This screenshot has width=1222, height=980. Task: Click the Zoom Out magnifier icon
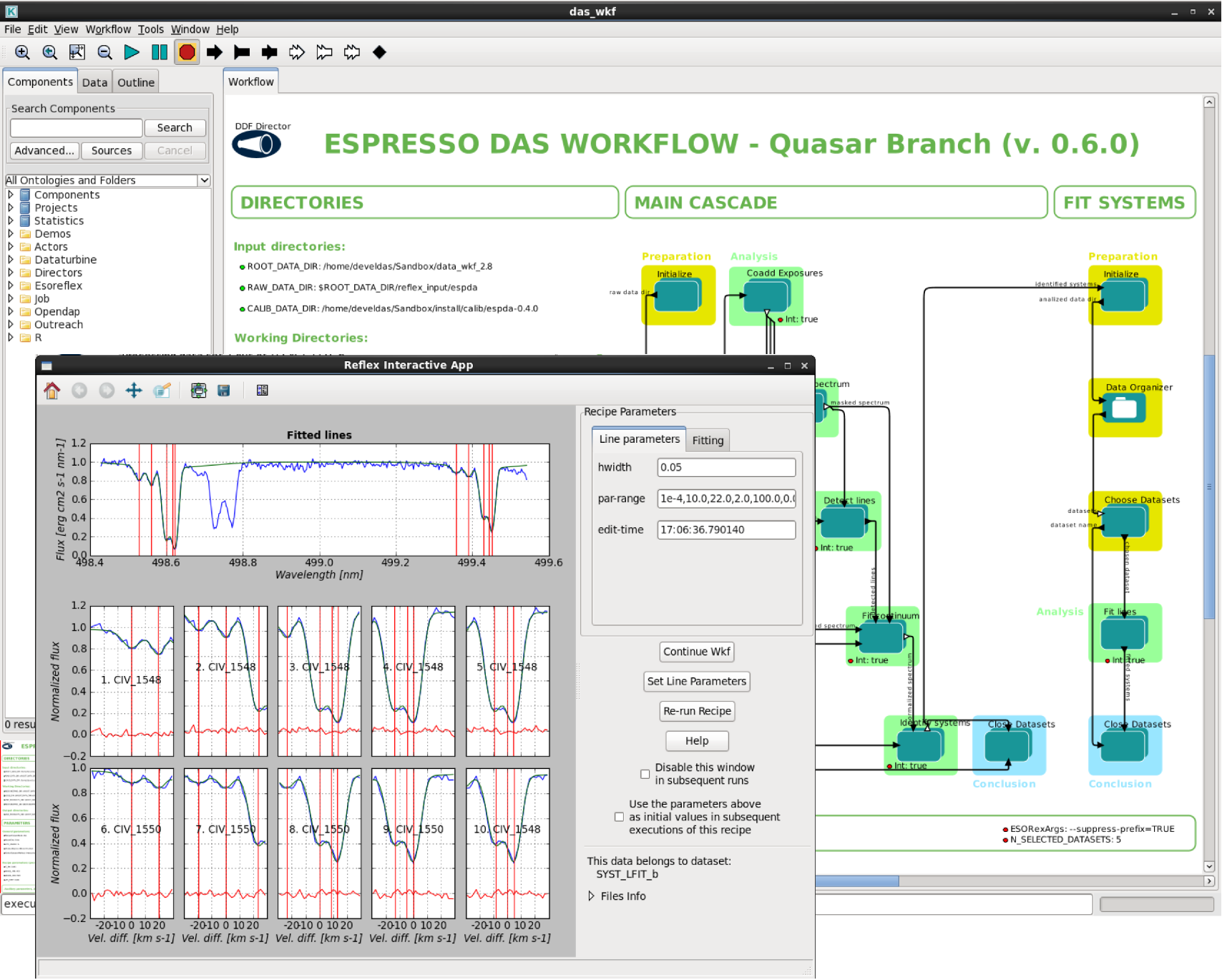pos(104,52)
